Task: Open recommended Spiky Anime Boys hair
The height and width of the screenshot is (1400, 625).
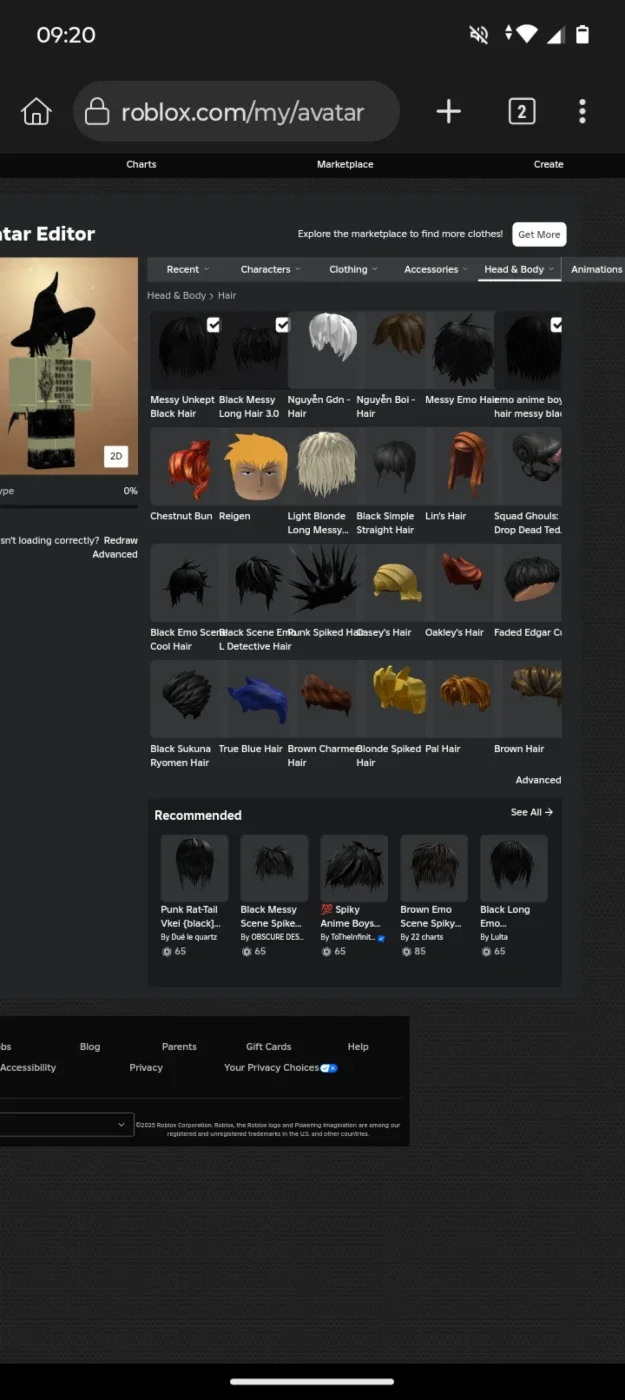Action: (354, 868)
